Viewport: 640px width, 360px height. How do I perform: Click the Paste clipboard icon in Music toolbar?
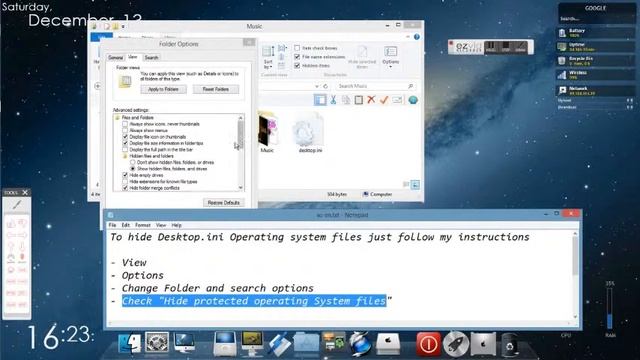click(x=358, y=100)
